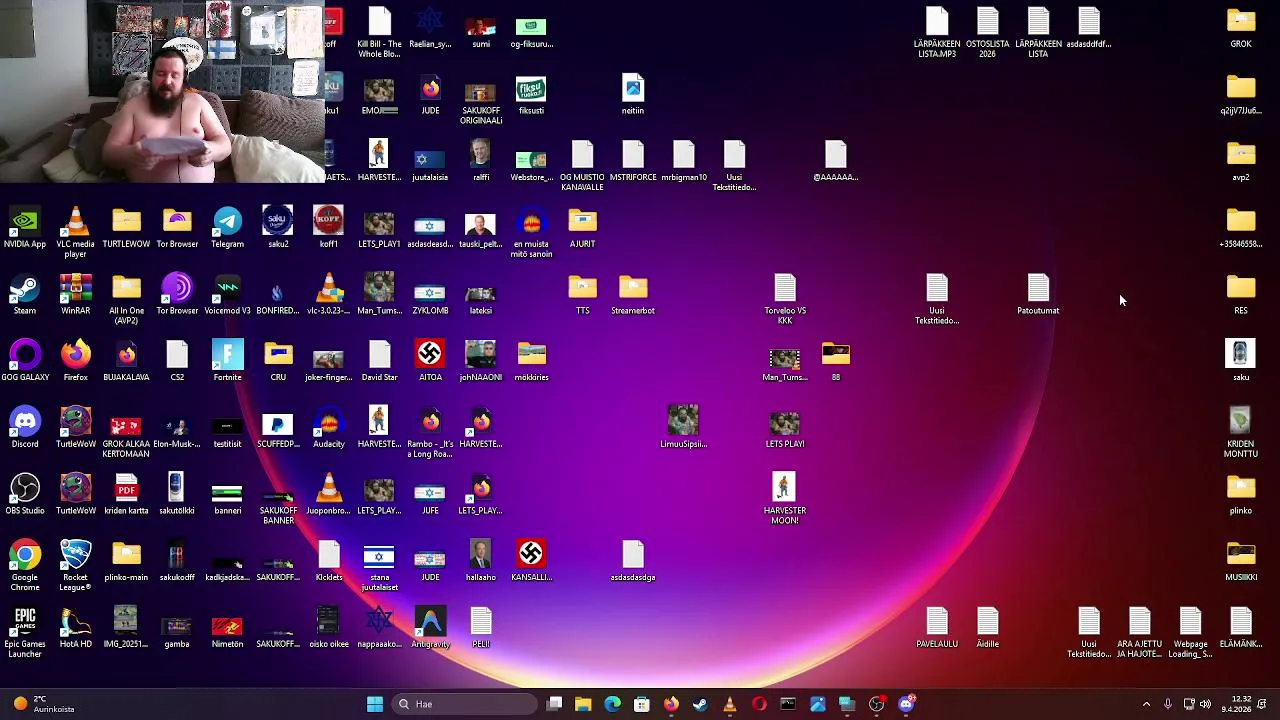1280x720 pixels.
Task: Select the Telegram desktop icon
Action: (227, 228)
